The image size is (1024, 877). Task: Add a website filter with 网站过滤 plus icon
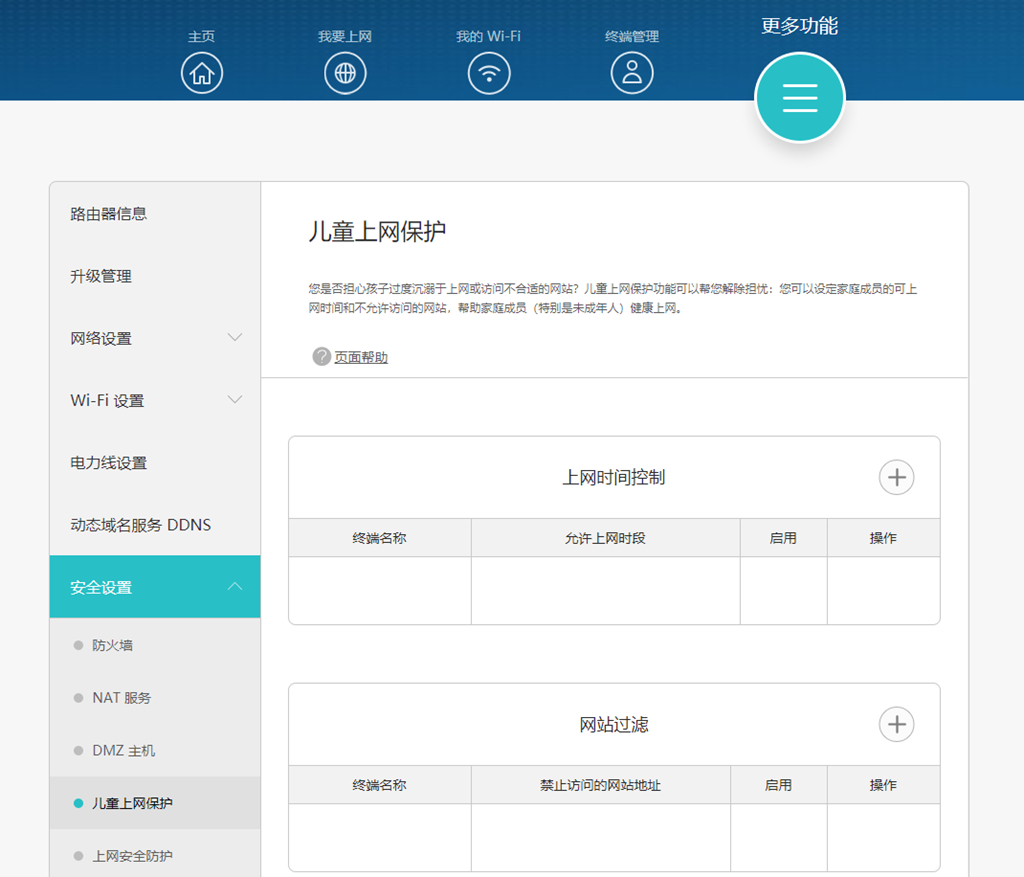(896, 724)
